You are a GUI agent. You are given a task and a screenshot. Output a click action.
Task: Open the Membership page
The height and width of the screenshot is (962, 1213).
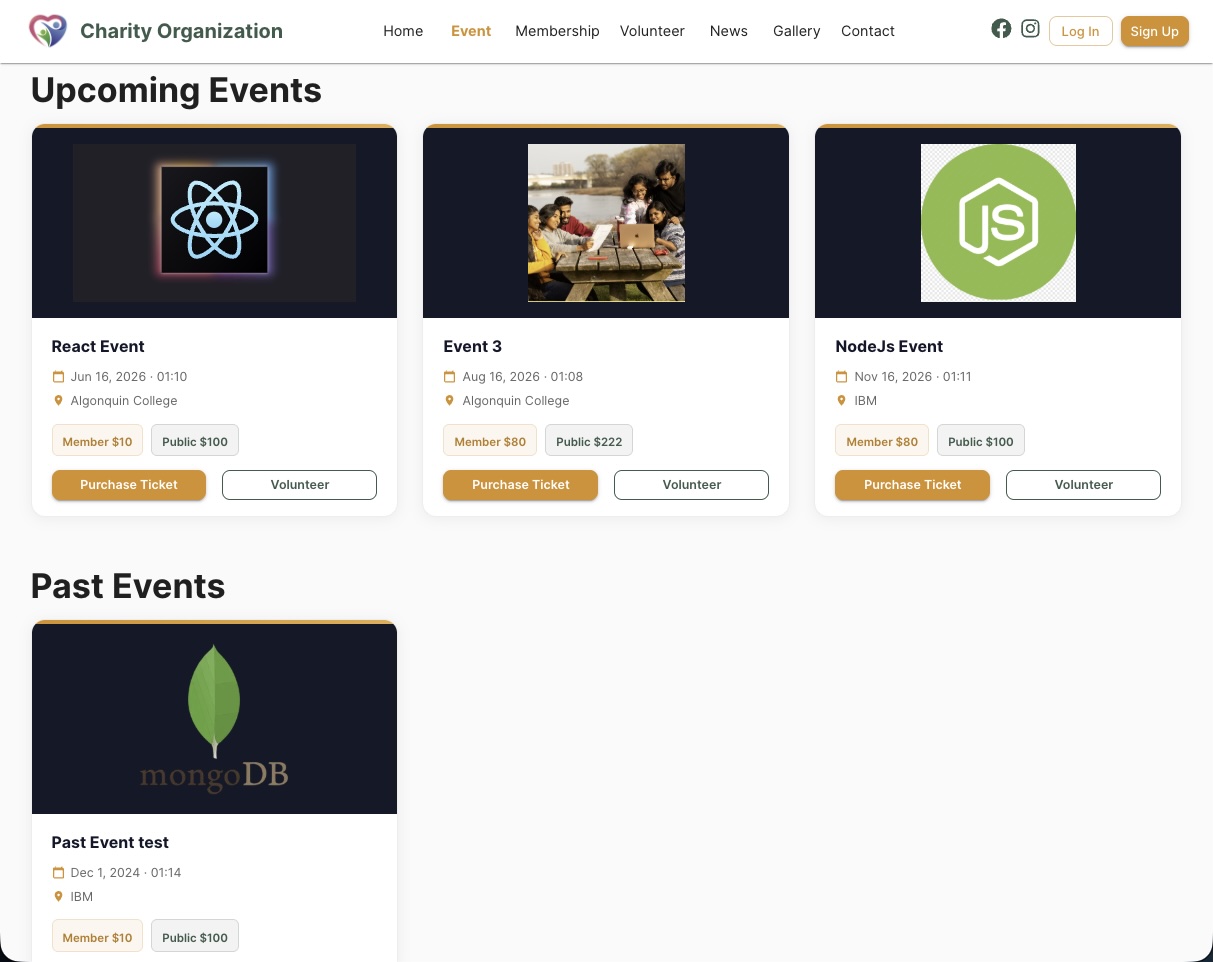(x=557, y=31)
